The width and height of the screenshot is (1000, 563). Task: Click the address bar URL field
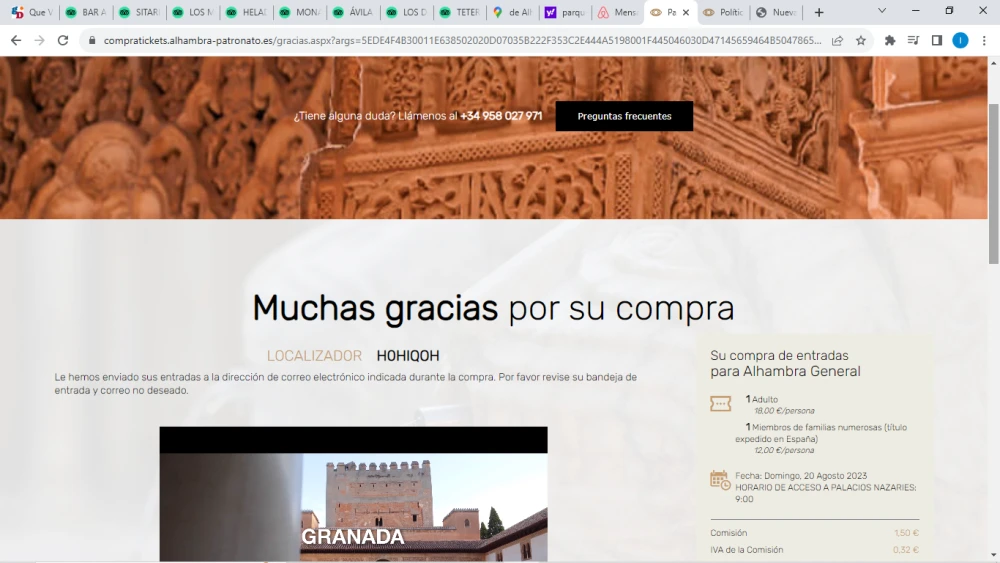[450, 40]
